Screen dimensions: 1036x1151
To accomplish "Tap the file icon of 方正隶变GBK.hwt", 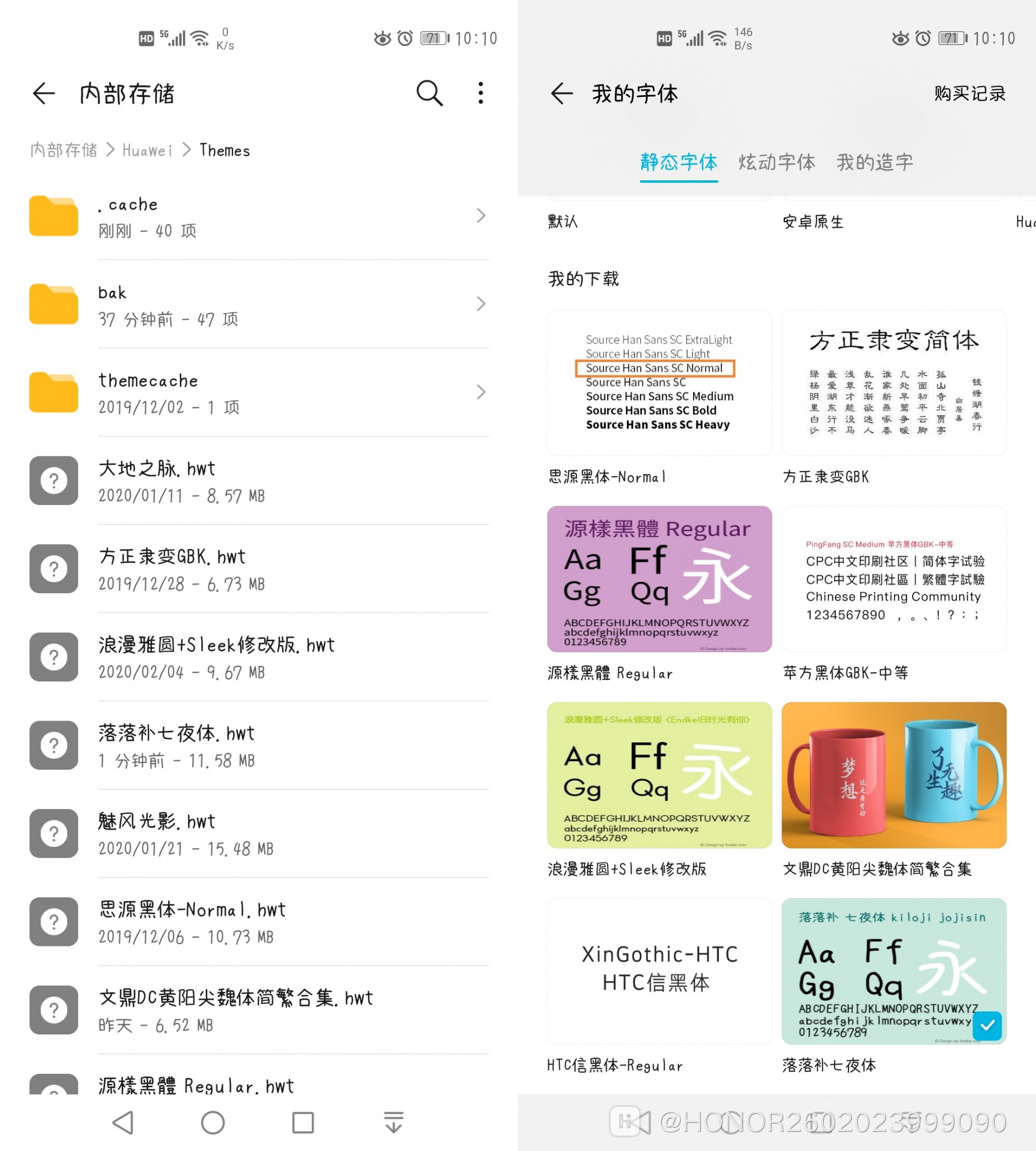I will pyautogui.click(x=53, y=569).
